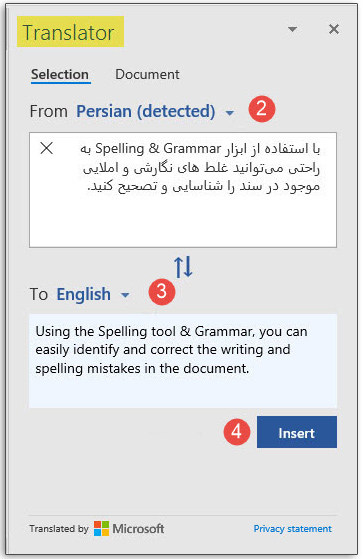
Task: Click the Microsoft four-color logo
Action: (102, 528)
